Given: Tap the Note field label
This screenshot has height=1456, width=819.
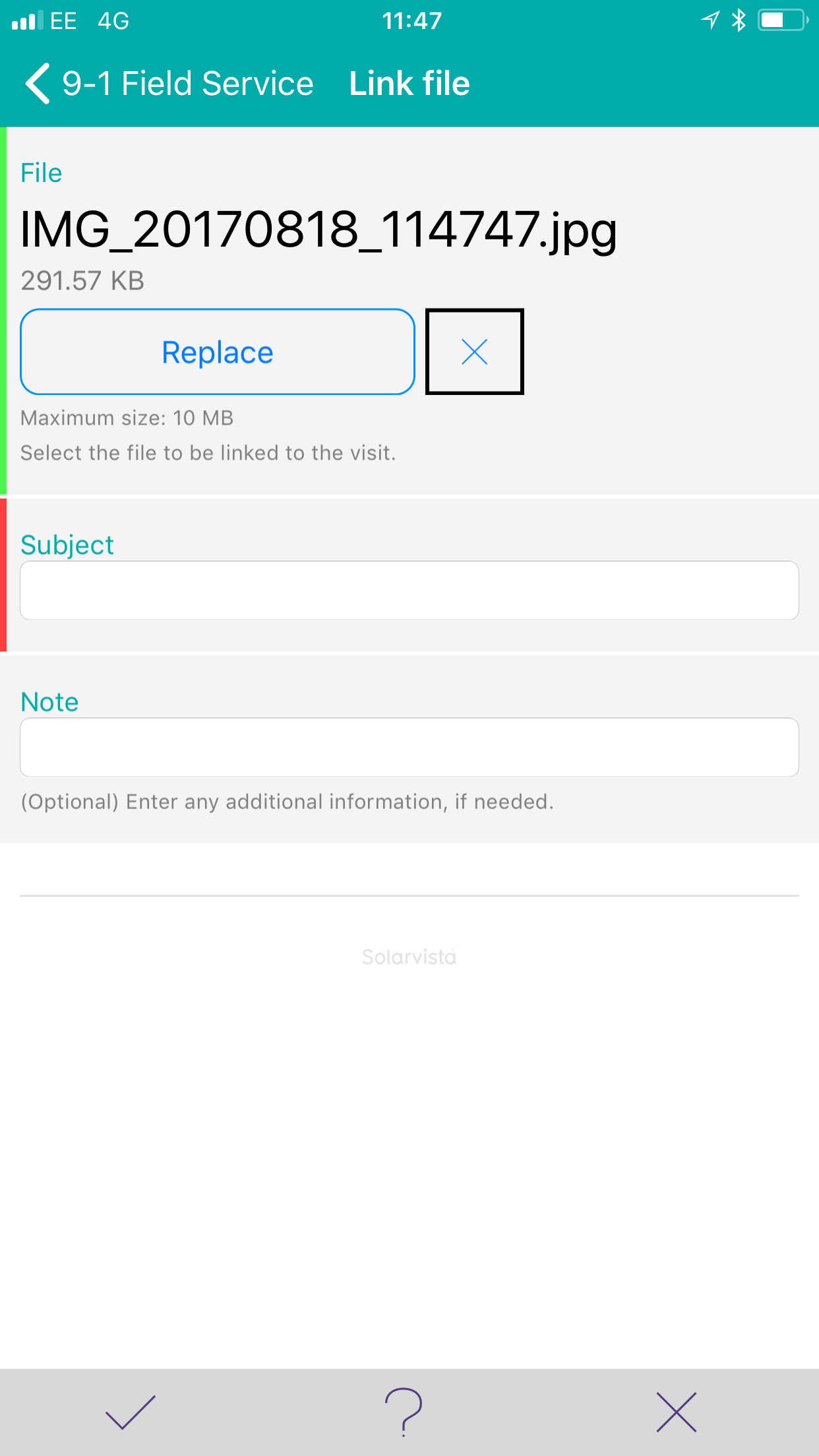Looking at the screenshot, I should click(49, 702).
